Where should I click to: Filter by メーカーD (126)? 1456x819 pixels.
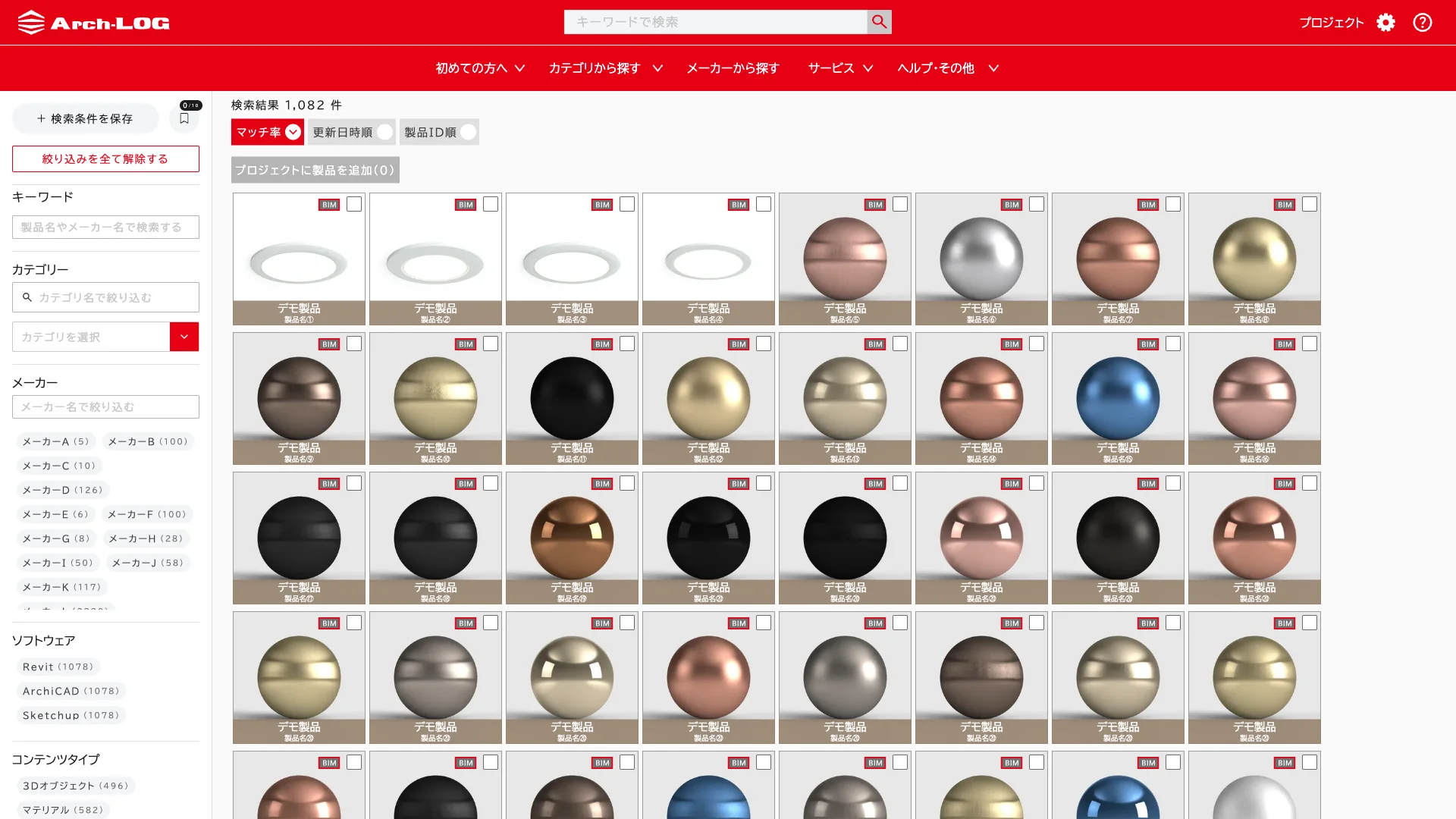63,490
